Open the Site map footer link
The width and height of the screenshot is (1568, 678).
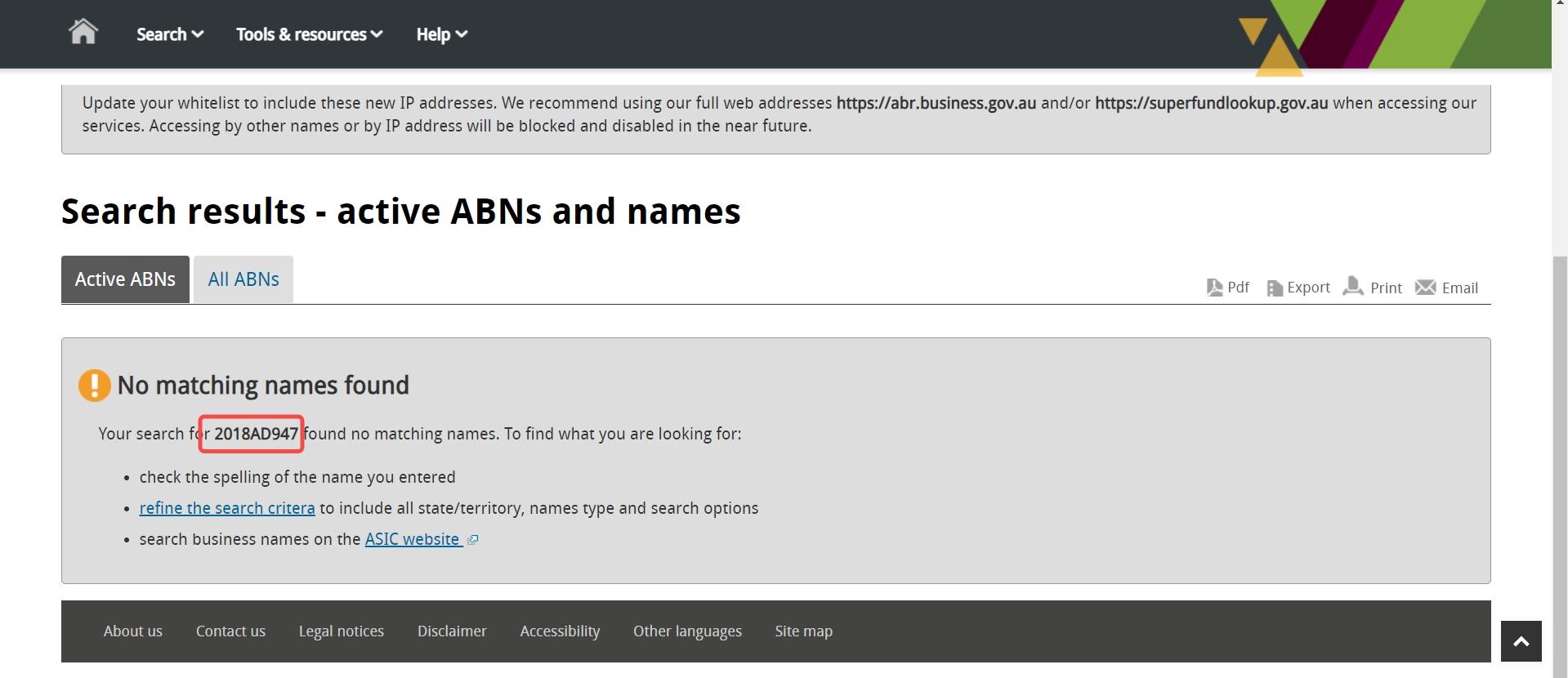pos(804,631)
